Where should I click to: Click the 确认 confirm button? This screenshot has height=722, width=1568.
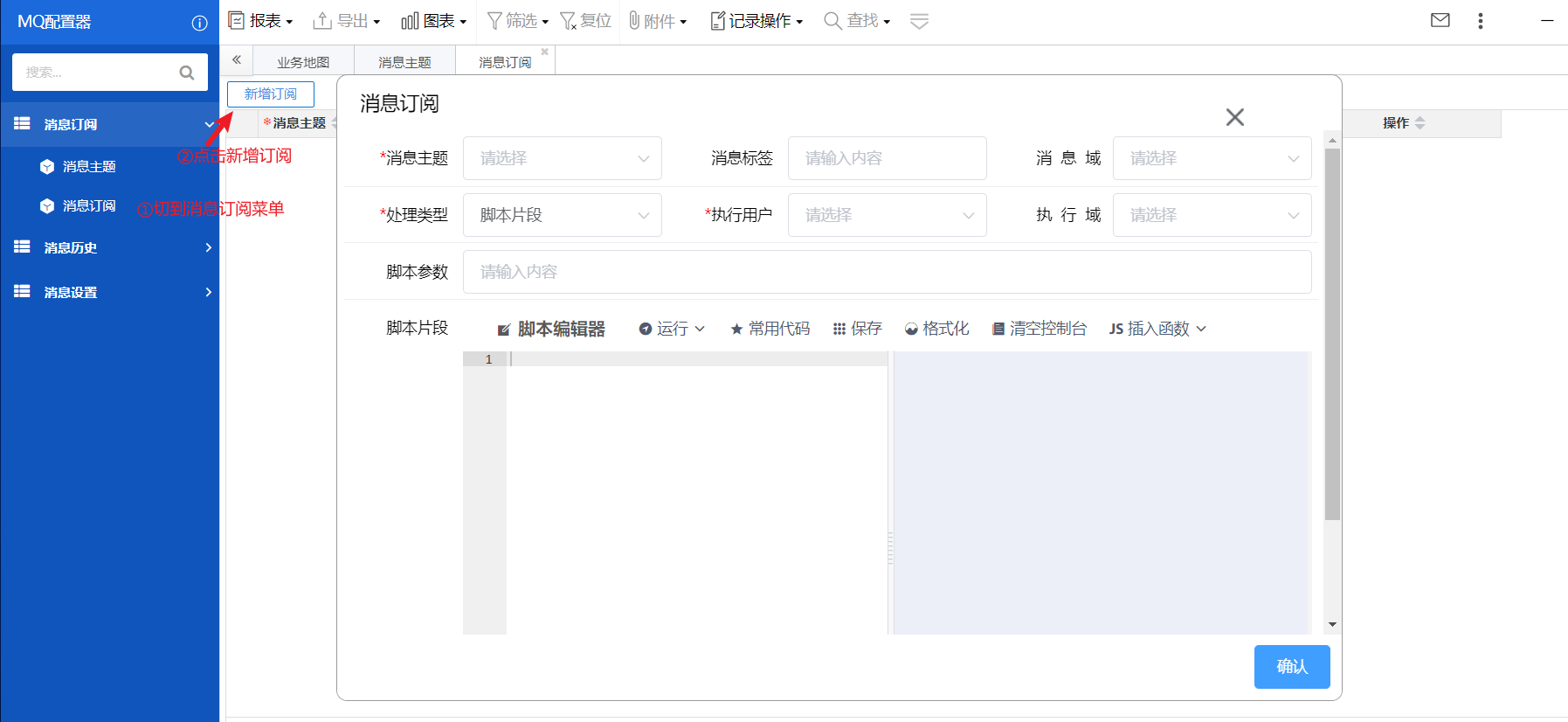[x=1292, y=667]
